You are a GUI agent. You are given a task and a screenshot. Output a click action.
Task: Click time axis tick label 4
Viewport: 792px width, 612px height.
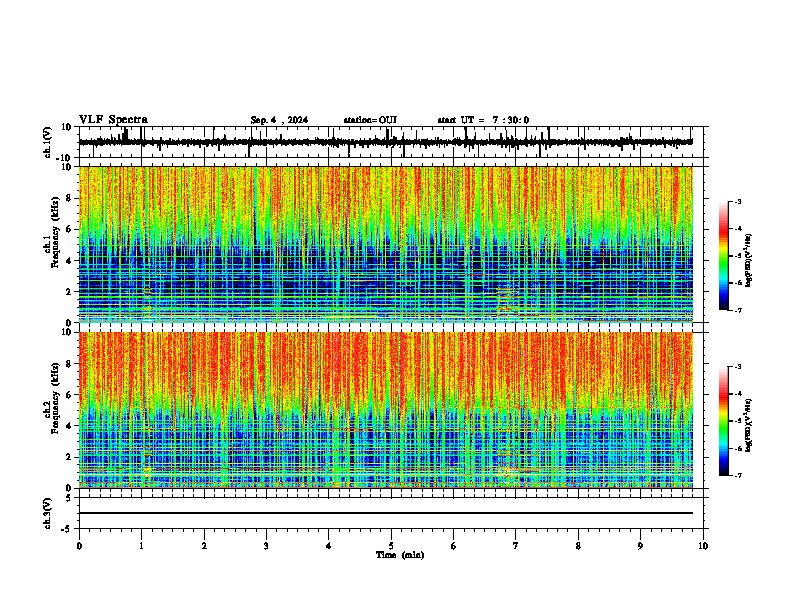coord(329,546)
